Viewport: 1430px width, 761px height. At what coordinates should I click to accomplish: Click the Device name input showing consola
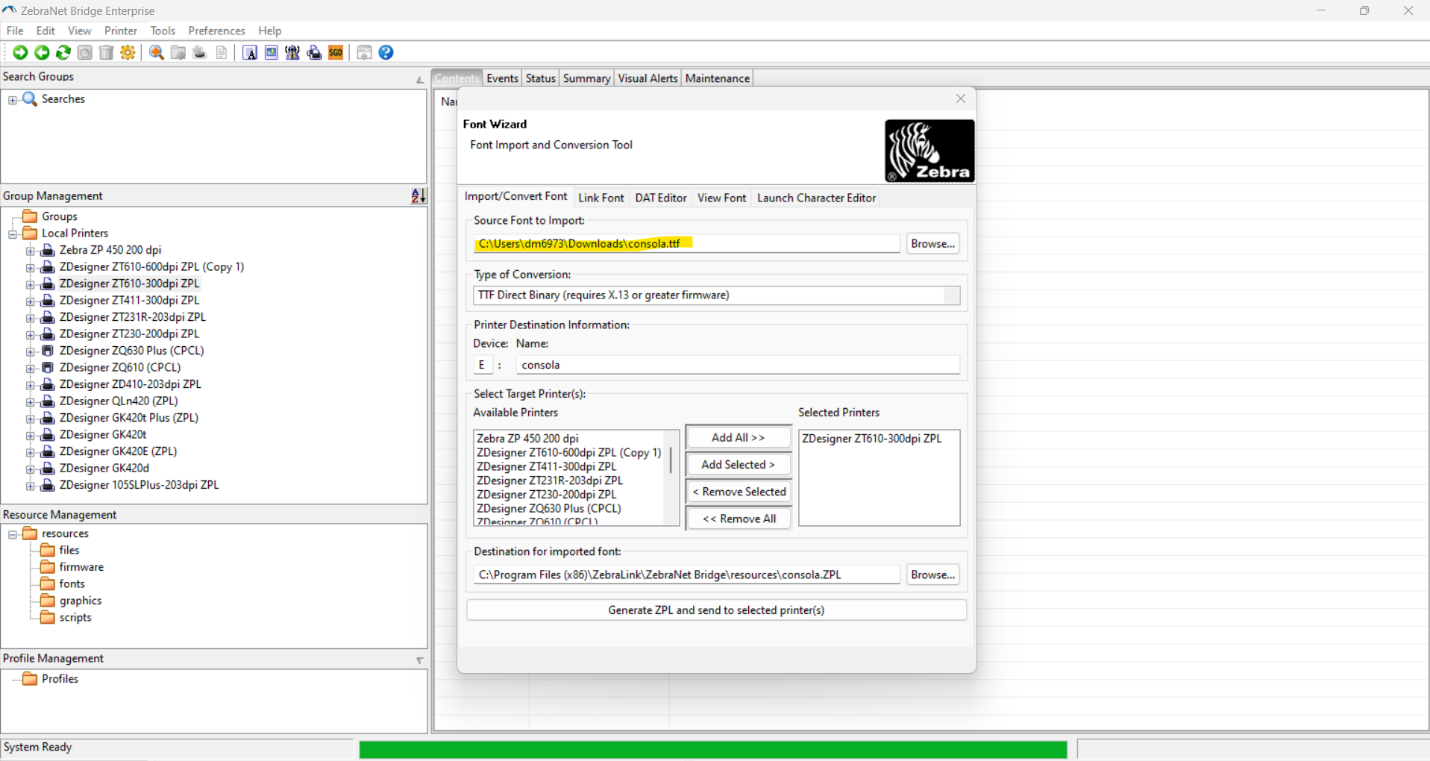(x=737, y=364)
